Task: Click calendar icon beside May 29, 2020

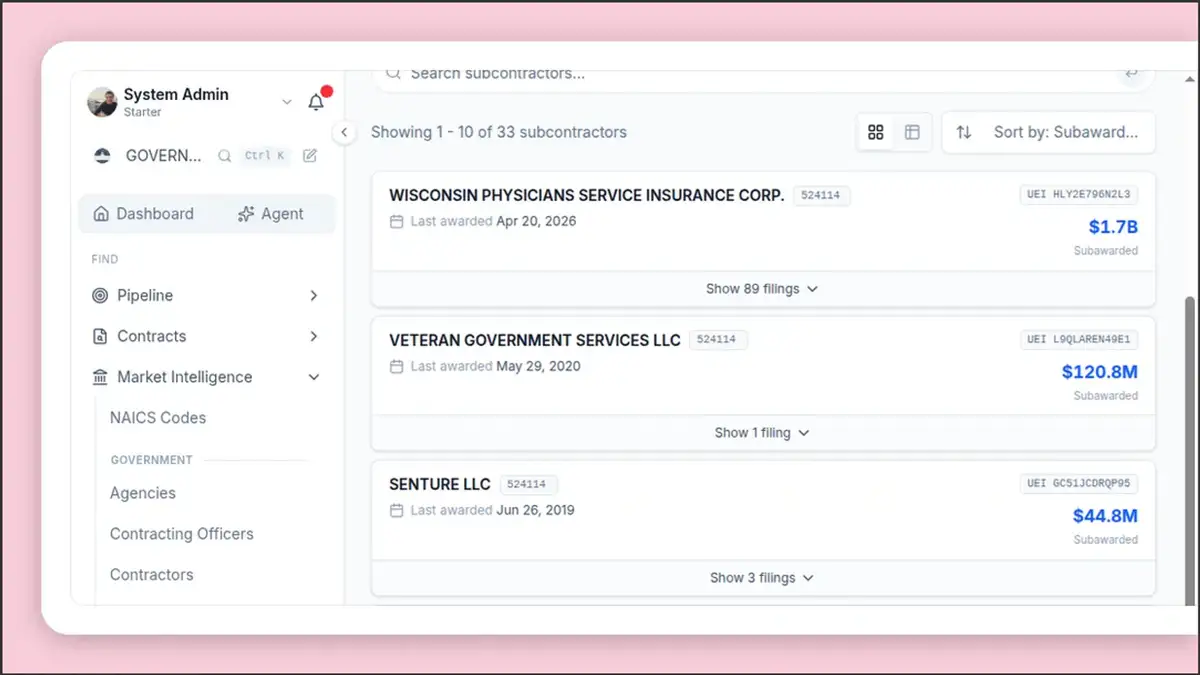Action: click(396, 366)
